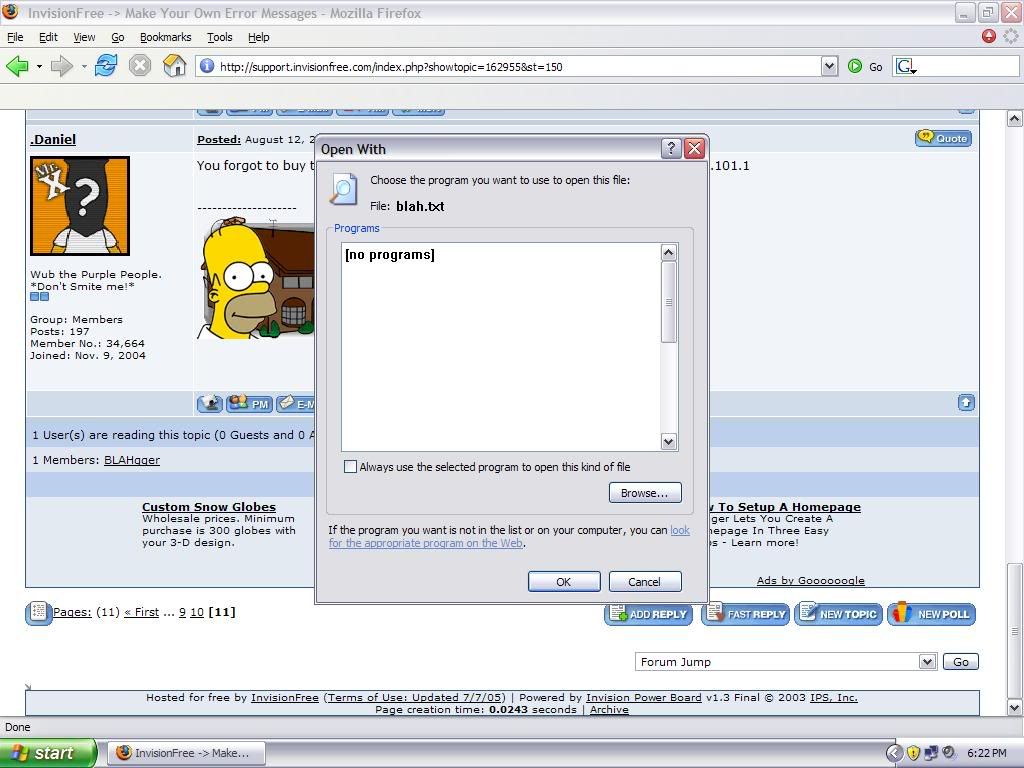1024x768 pixels.
Task: Click the network computers tray icon
Action: pos(931,753)
